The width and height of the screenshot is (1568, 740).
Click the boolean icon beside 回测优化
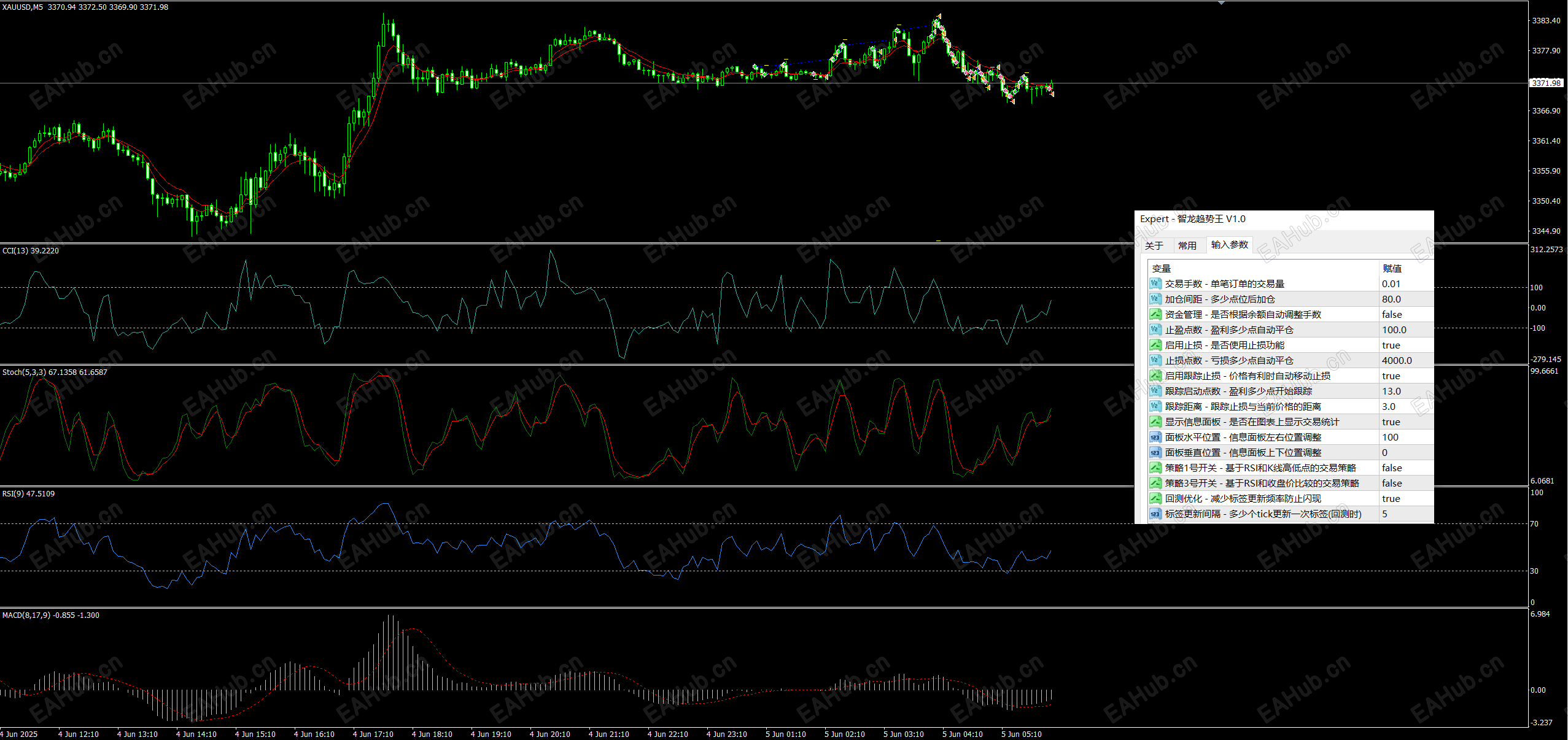[1155, 498]
